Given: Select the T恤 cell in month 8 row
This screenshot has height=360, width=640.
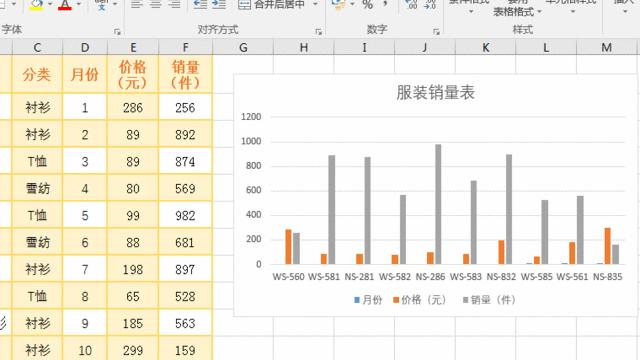Looking at the screenshot, I should [37, 296].
